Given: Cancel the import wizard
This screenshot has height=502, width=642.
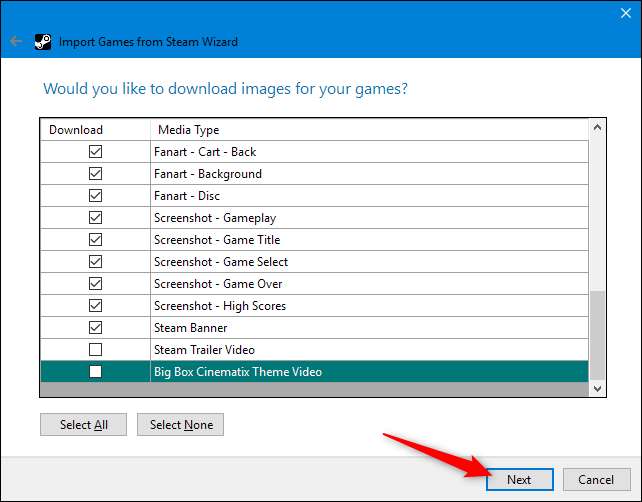Looking at the screenshot, I should (x=597, y=479).
